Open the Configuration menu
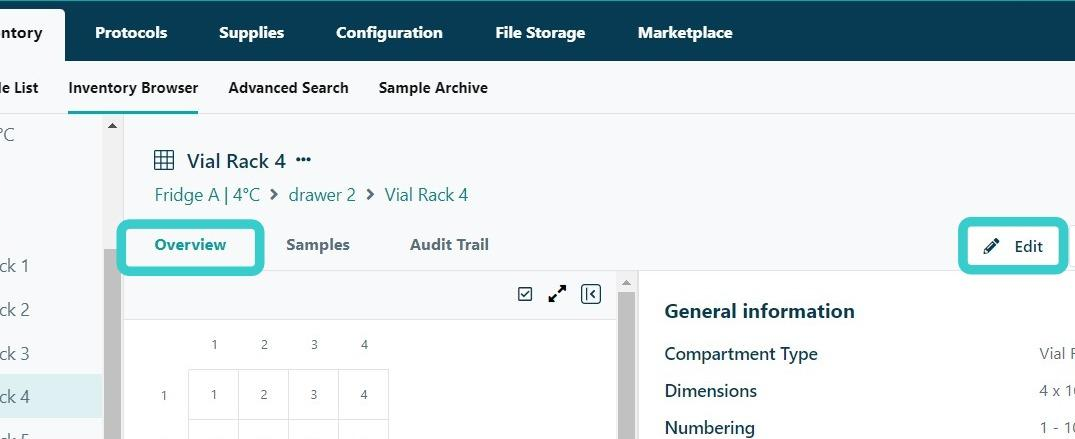Image resolution: width=1075 pixels, height=439 pixels. tap(389, 32)
